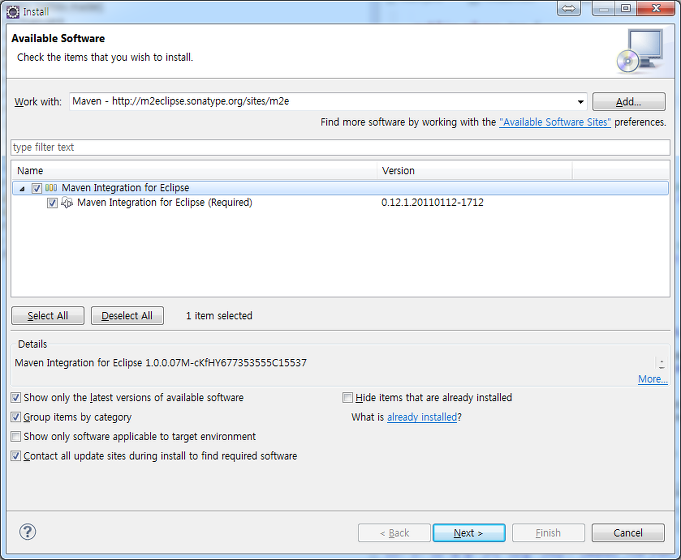Click Deselect All button
Viewport: 681px width, 560px height.
127,315
